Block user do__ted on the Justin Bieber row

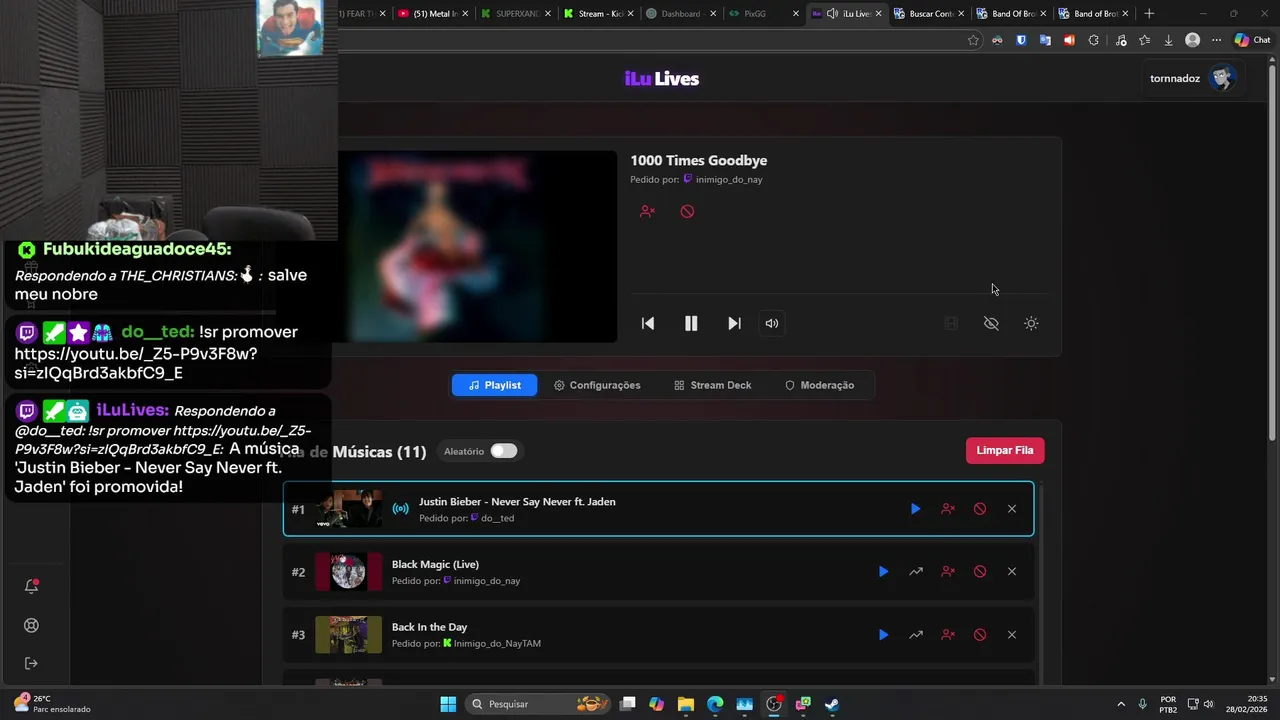pyautogui.click(x=948, y=509)
